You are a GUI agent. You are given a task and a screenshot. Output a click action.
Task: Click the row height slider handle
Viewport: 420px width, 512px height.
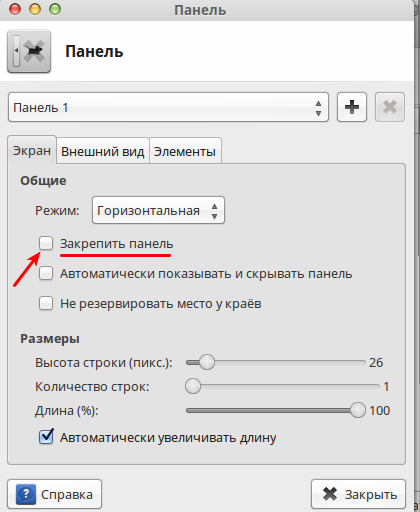[x=207, y=362]
